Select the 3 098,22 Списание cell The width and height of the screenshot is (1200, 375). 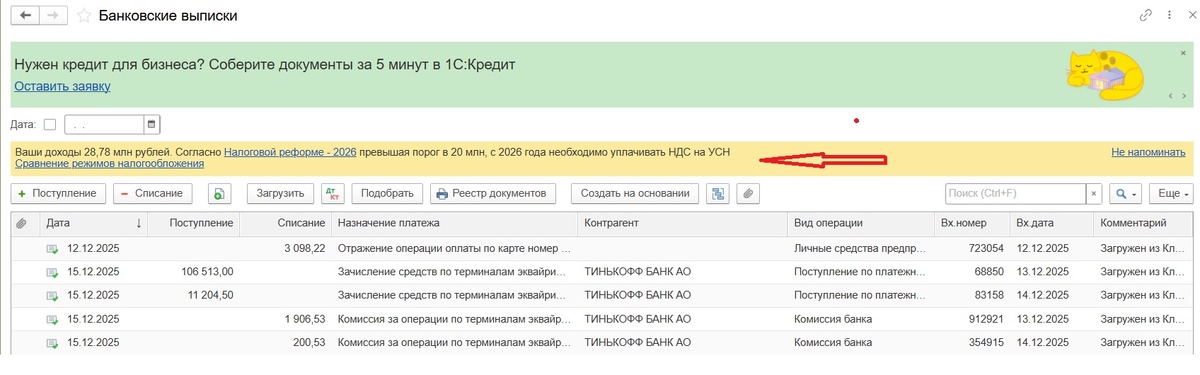[285, 247]
